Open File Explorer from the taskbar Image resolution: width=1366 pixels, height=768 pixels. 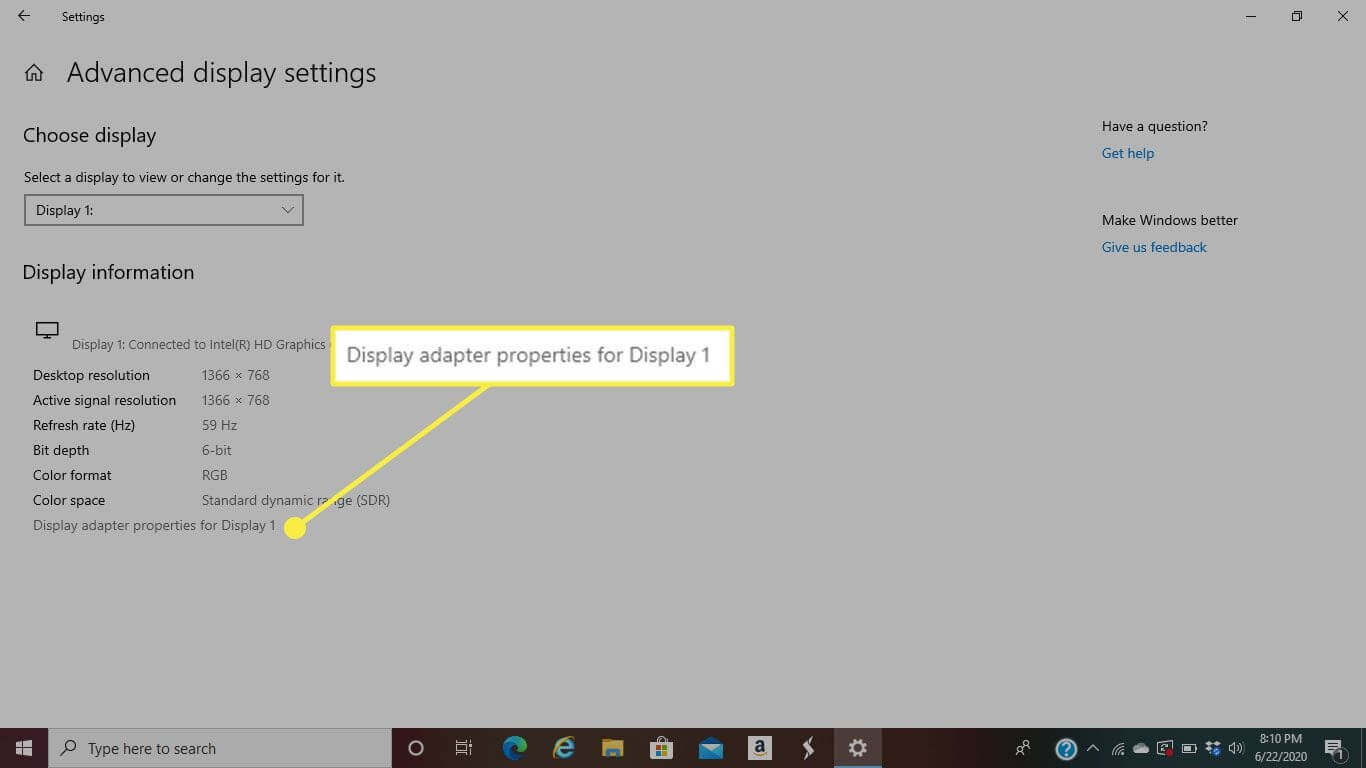tap(613, 748)
